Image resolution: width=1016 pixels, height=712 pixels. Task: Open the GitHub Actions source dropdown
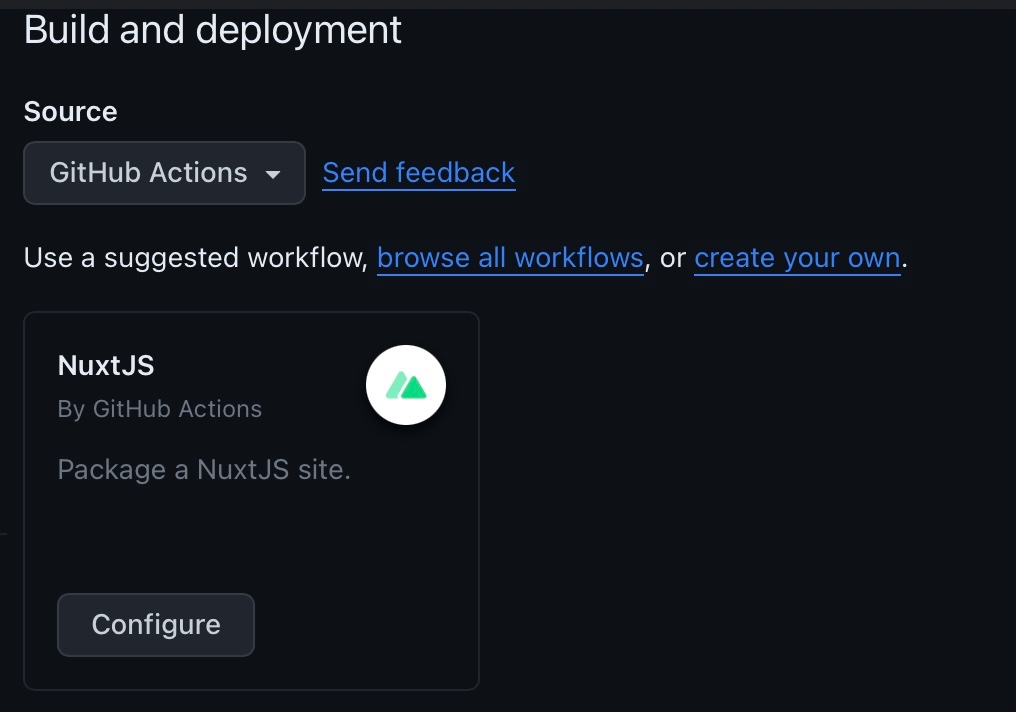[164, 173]
